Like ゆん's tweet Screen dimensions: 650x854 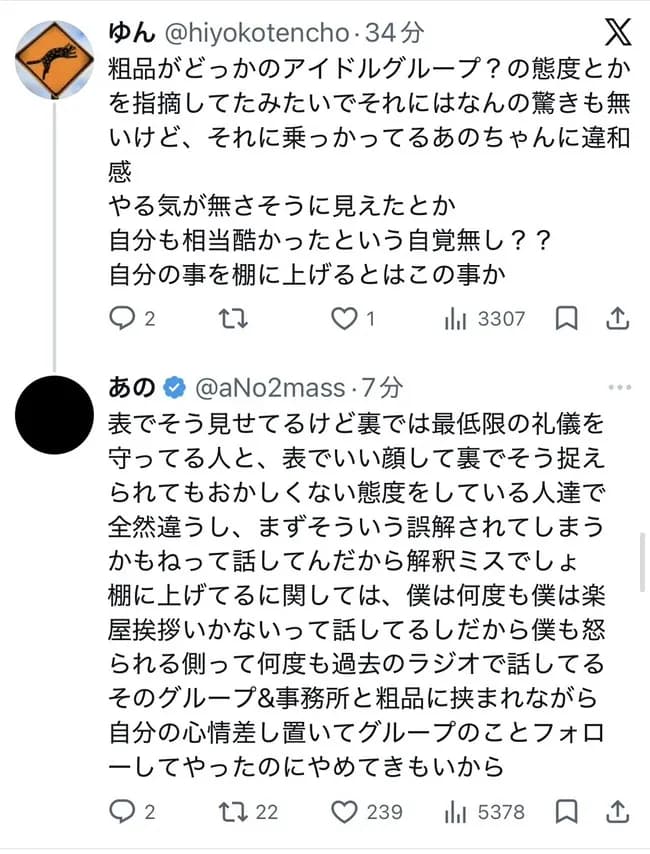coord(345,318)
